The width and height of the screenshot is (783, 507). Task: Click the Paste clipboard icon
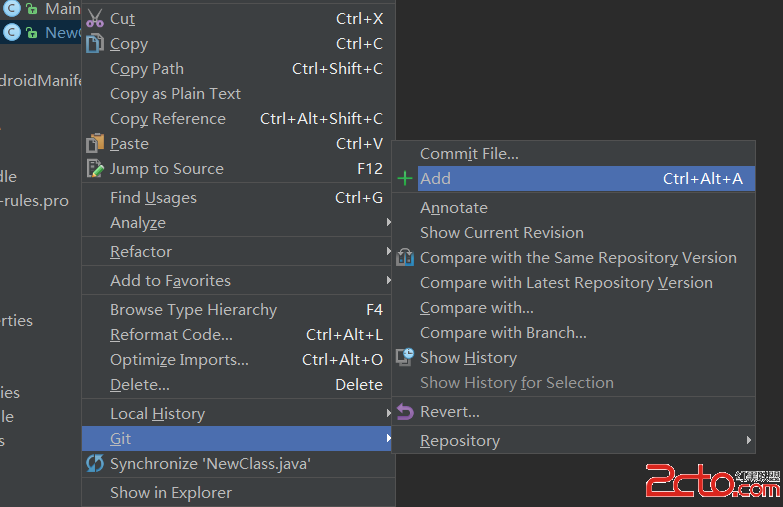[x=95, y=144]
